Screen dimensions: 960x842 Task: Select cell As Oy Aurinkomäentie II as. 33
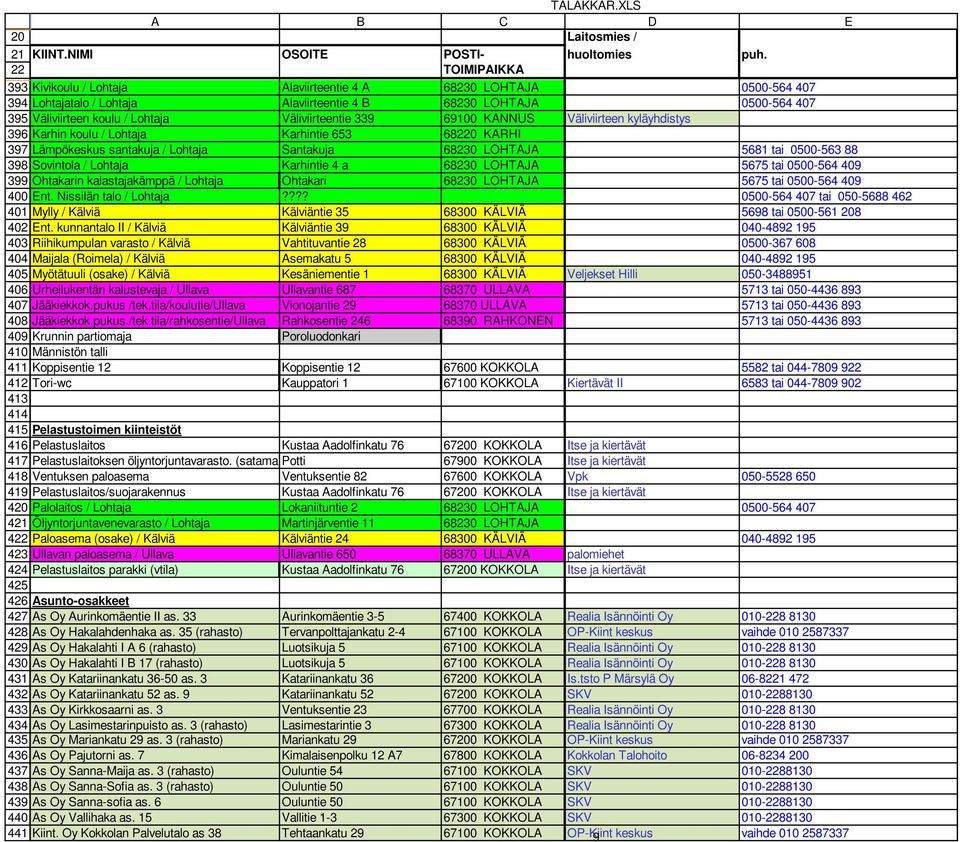point(155,617)
